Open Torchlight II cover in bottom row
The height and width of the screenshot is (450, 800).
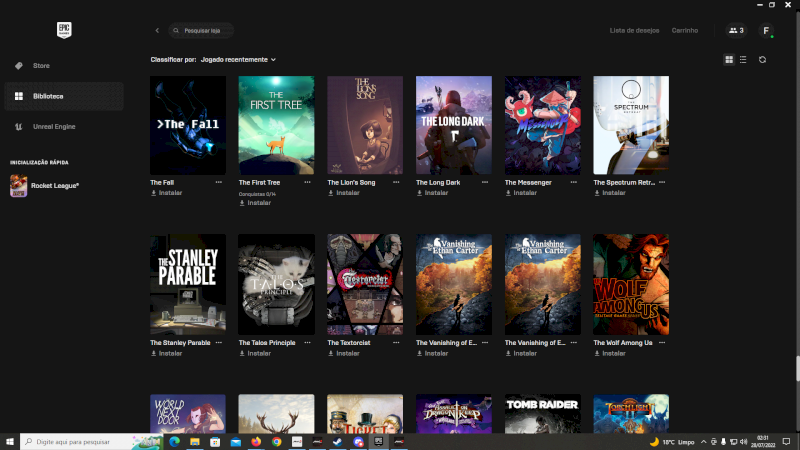click(x=631, y=413)
